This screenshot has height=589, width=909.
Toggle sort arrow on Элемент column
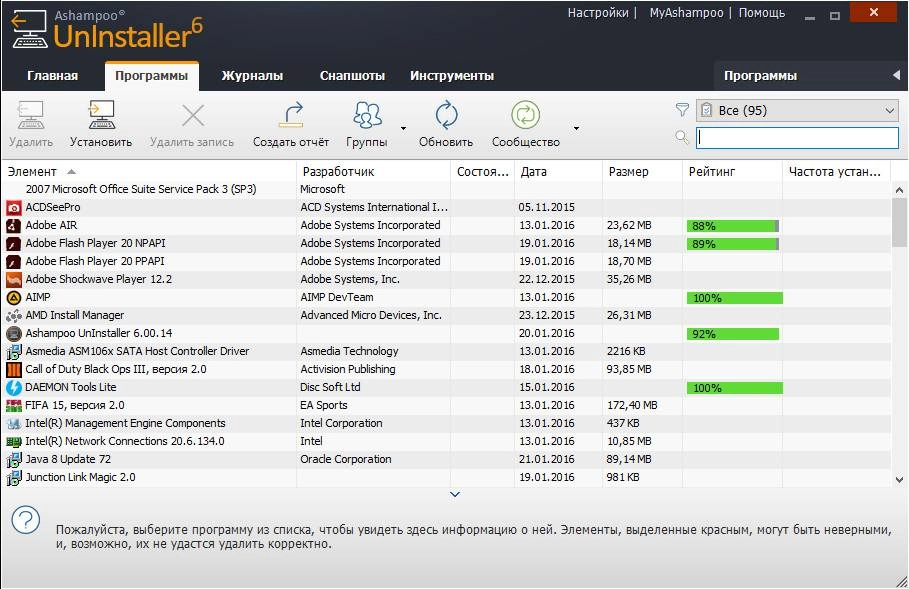[71, 172]
